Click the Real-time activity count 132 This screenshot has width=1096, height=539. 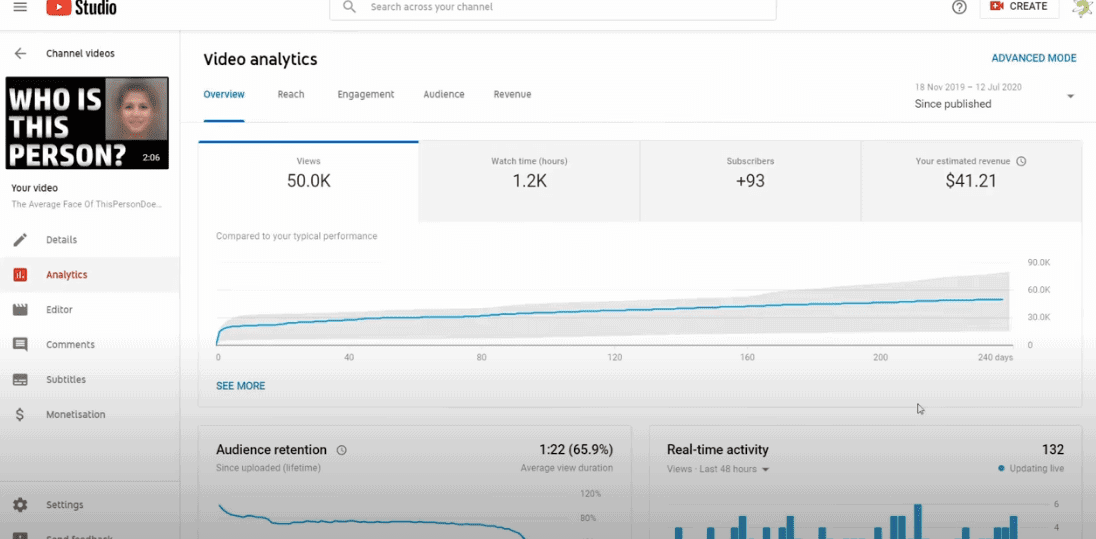point(1053,450)
